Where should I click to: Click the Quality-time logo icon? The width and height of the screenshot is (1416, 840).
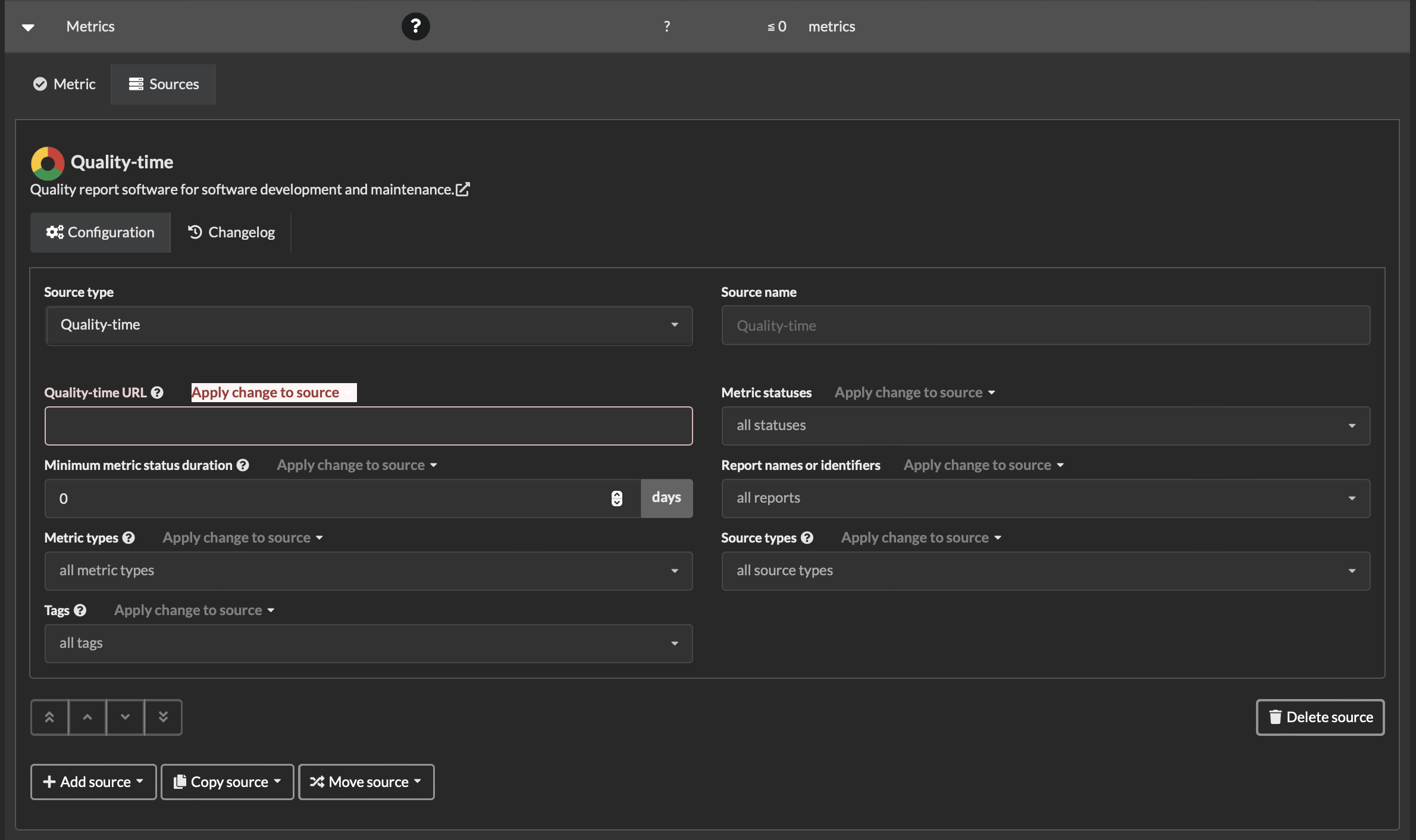(48, 162)
